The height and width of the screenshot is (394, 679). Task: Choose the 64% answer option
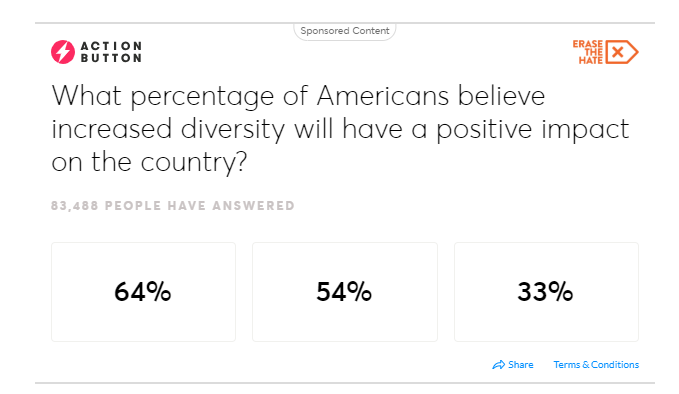143,292
